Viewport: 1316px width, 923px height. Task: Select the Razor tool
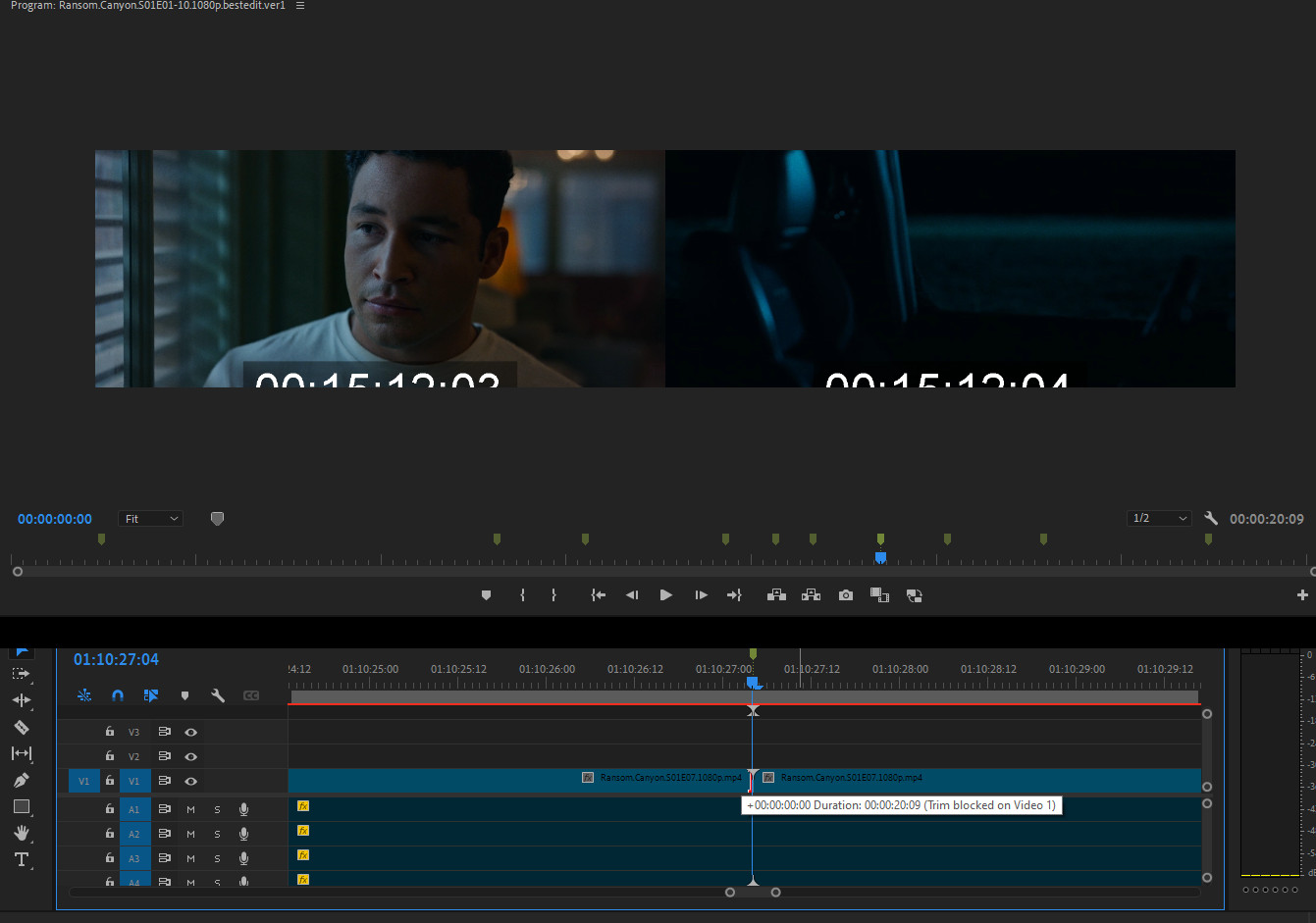coord(22,727)
